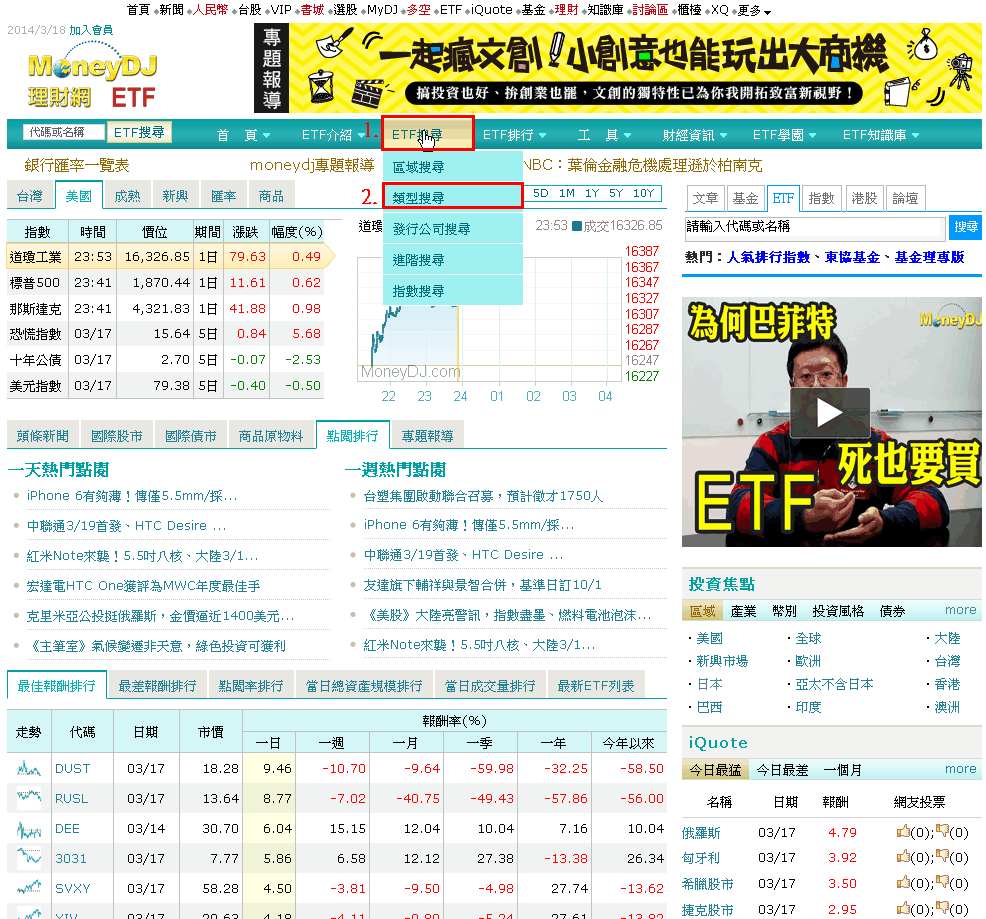Switch to 商品 market tab
Screen dimensions: 986x919
(271, 196)
